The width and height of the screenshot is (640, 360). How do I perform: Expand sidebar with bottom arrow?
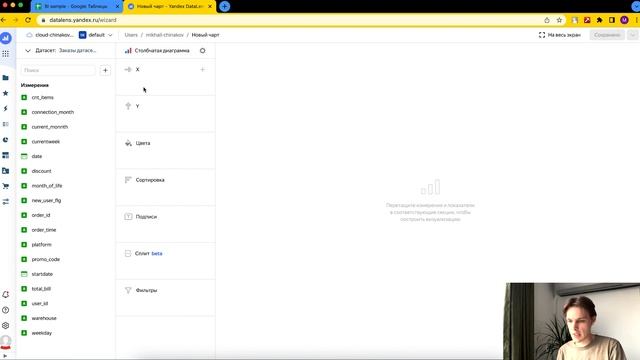point(5,356)
